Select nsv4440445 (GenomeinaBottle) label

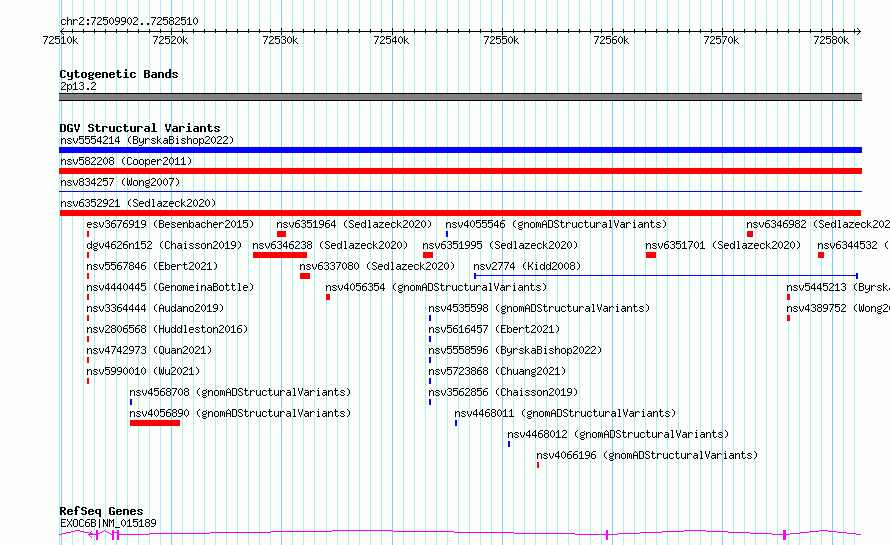170,287
